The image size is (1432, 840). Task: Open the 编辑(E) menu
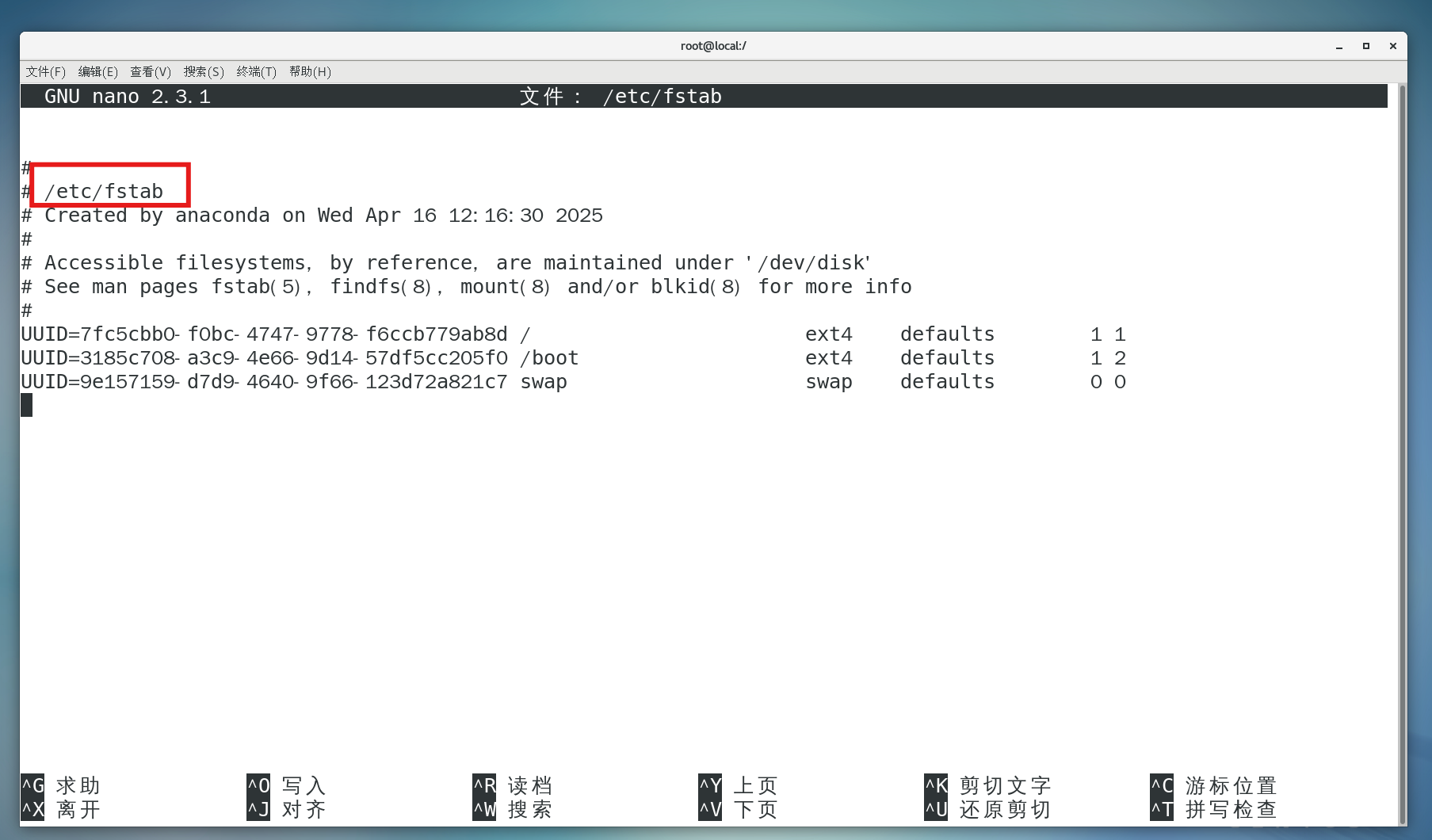[97, 71]
